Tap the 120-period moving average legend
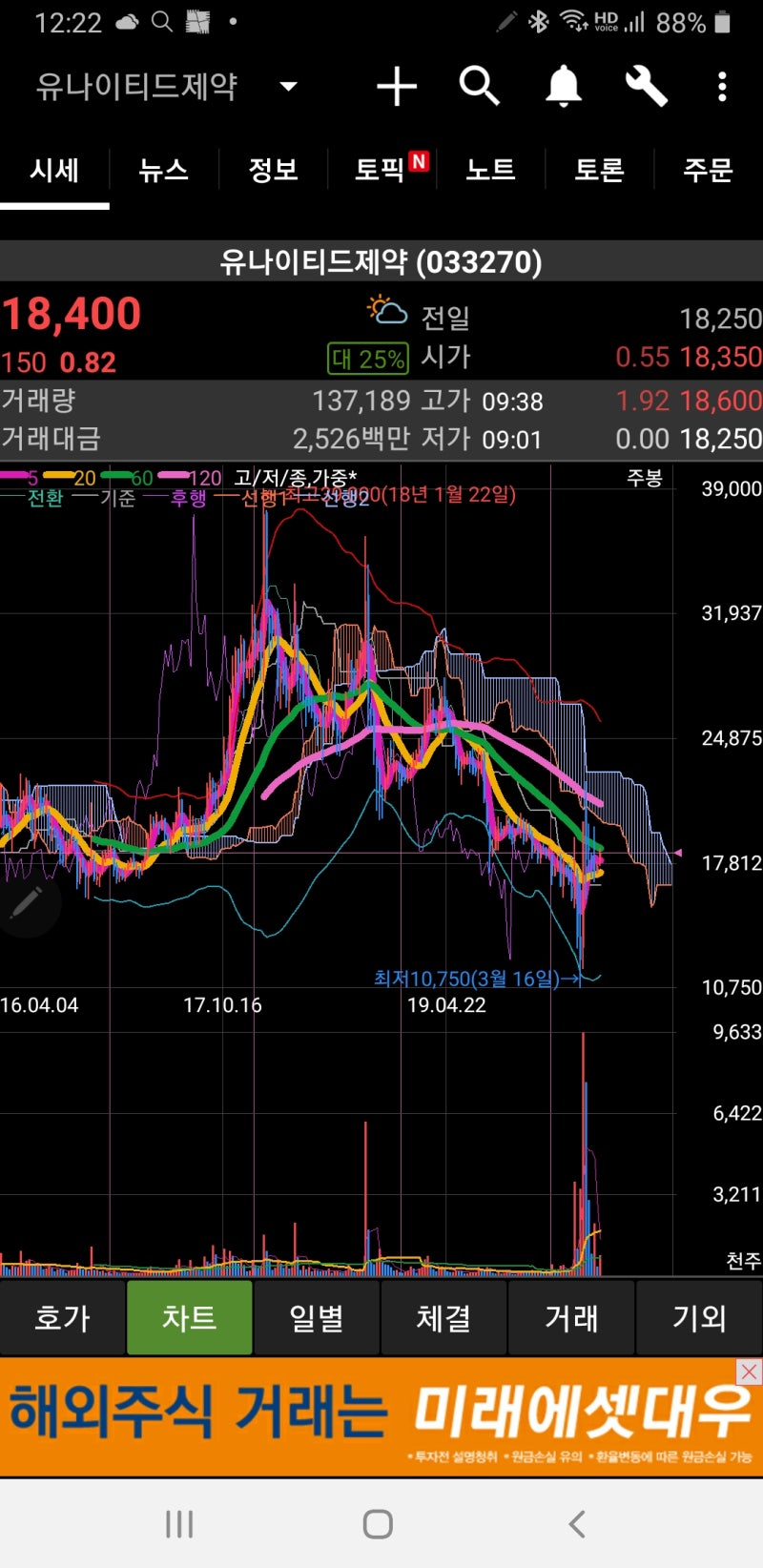 [189, 477]
